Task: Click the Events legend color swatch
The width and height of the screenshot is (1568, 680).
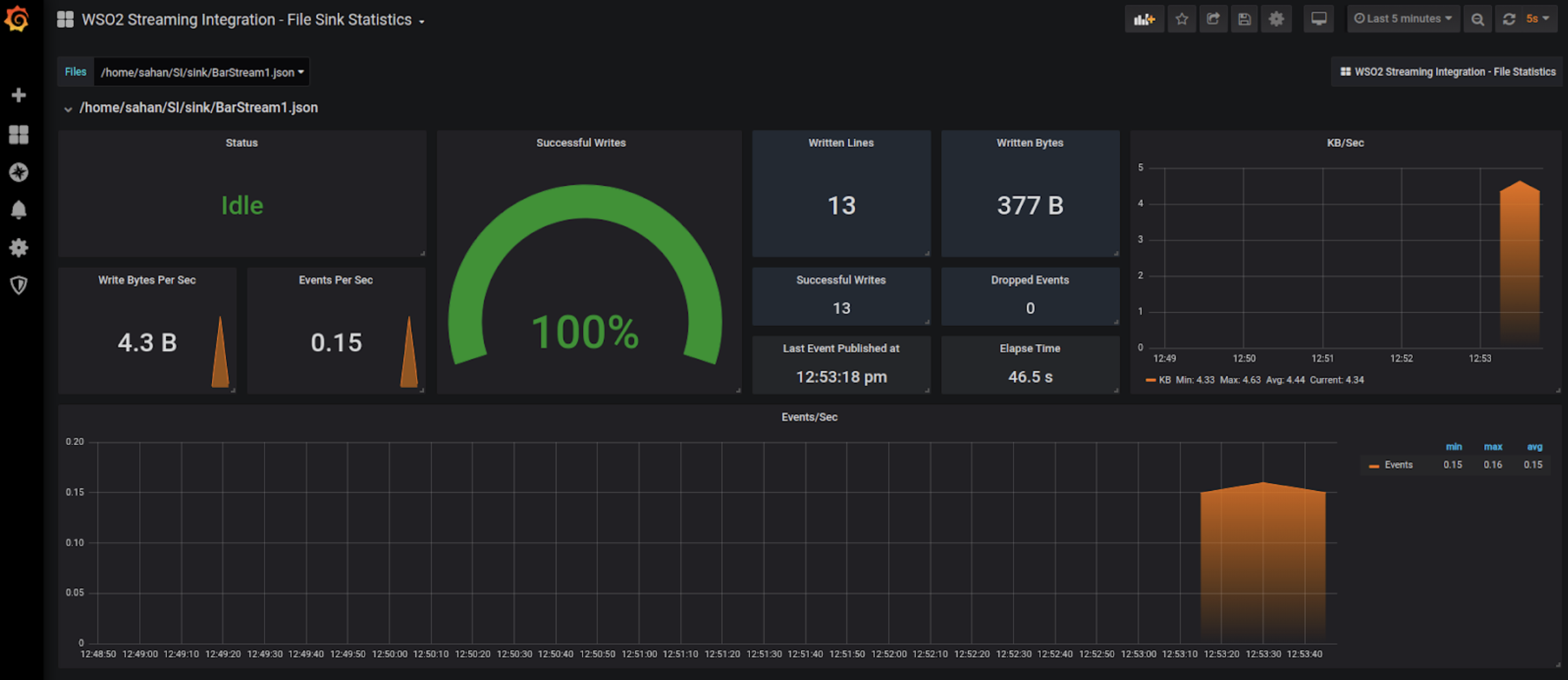Action: [1374, 465]
